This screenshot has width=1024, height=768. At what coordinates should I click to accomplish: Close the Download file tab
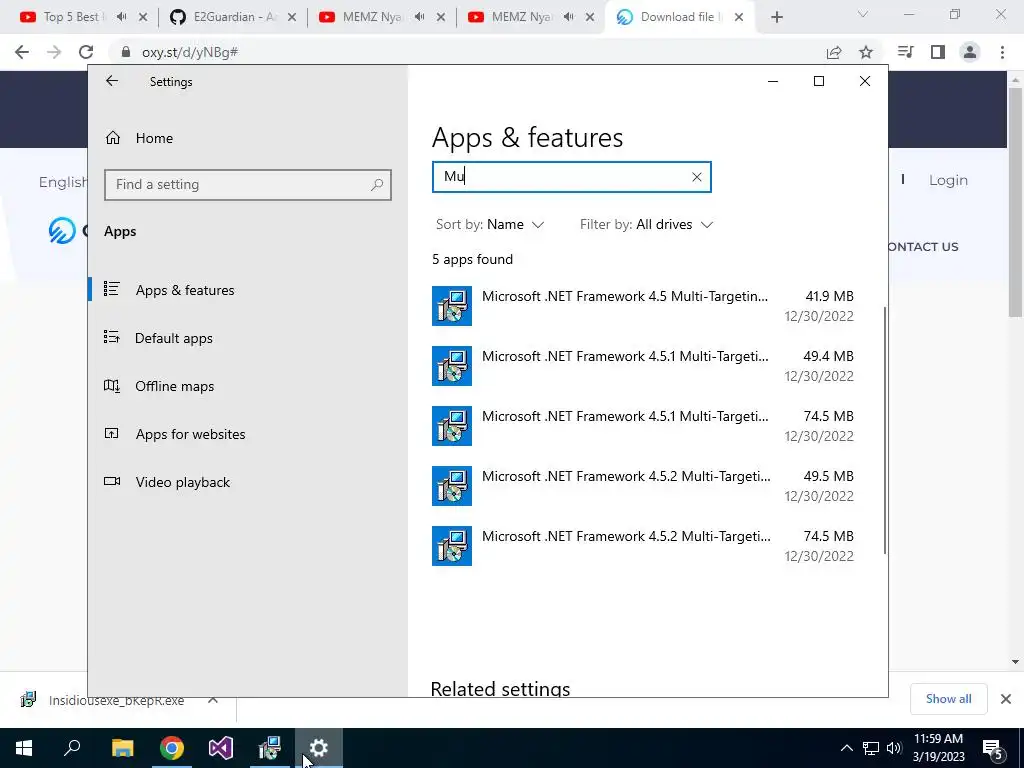[739, 17]
